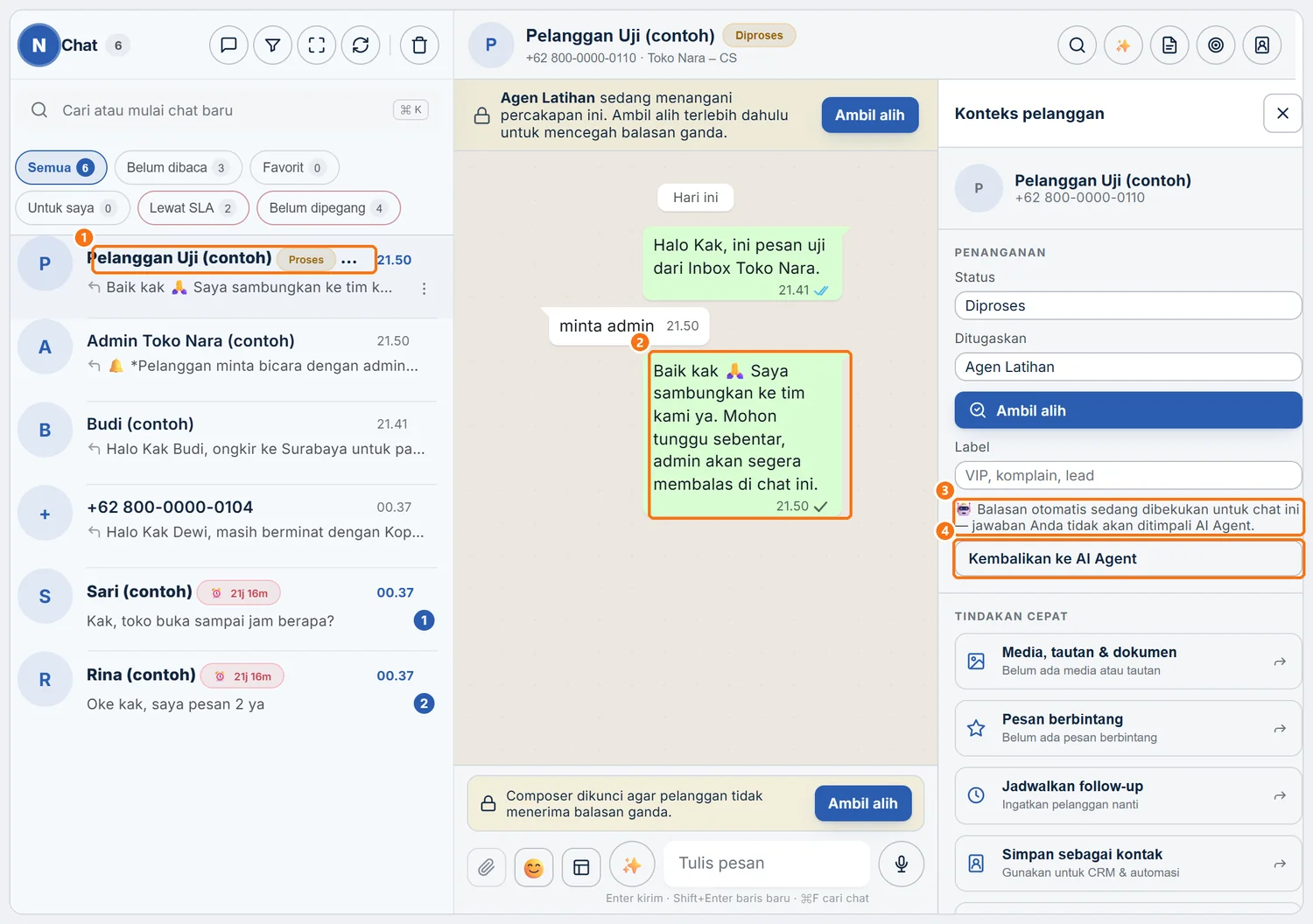Open the Status Diproses dropdown
Viewport: 1313px width, 924px height.
point(1127,305)
